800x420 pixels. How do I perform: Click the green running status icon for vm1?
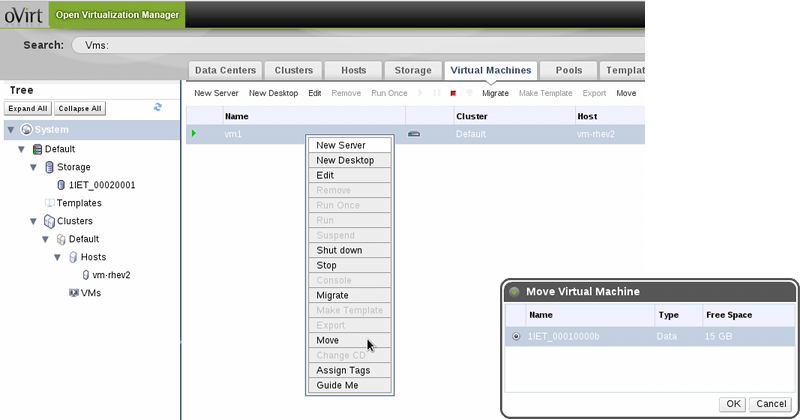(x=194, y=133)
